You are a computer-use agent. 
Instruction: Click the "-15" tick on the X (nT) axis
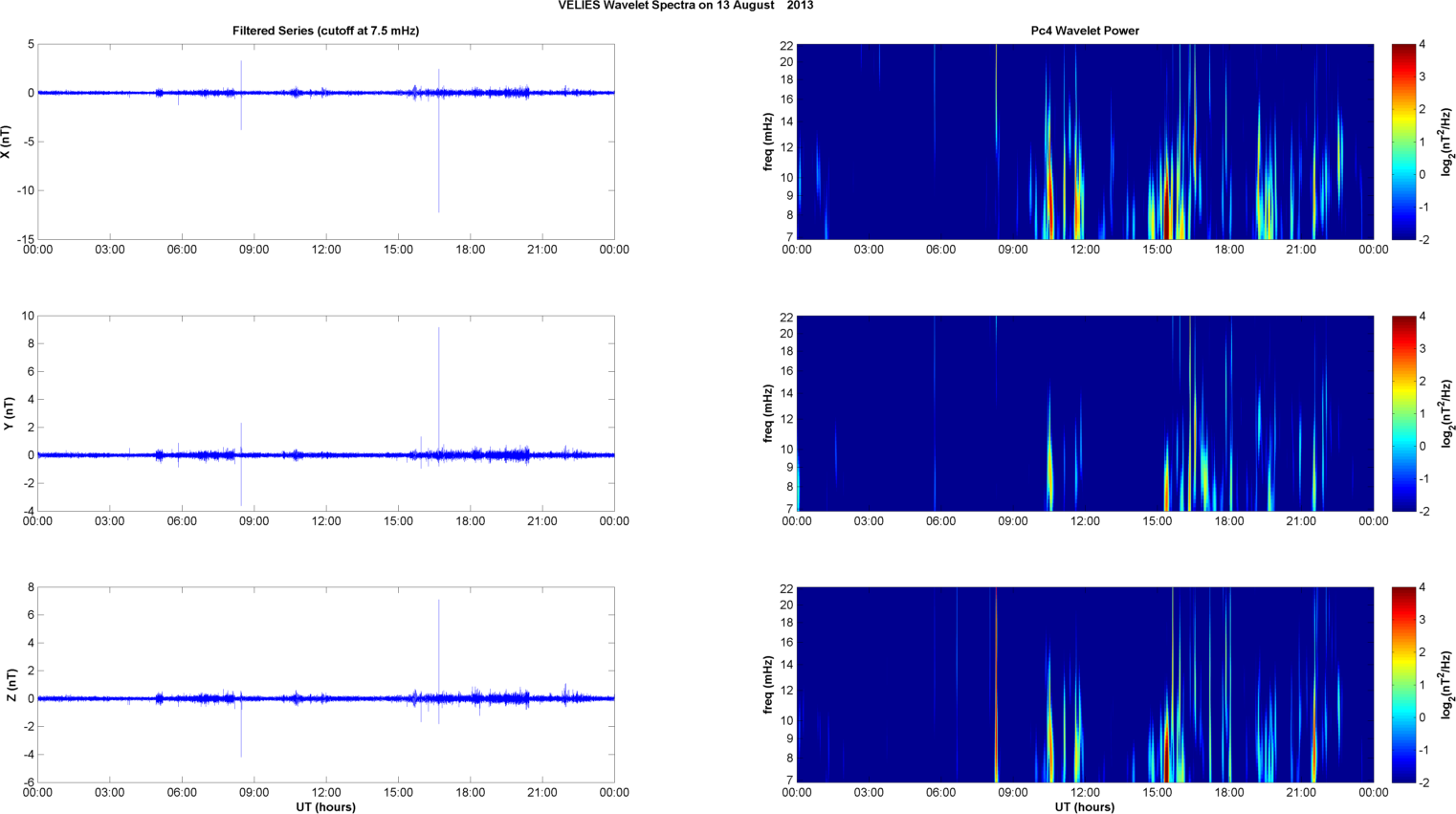(x=26, y=239)
